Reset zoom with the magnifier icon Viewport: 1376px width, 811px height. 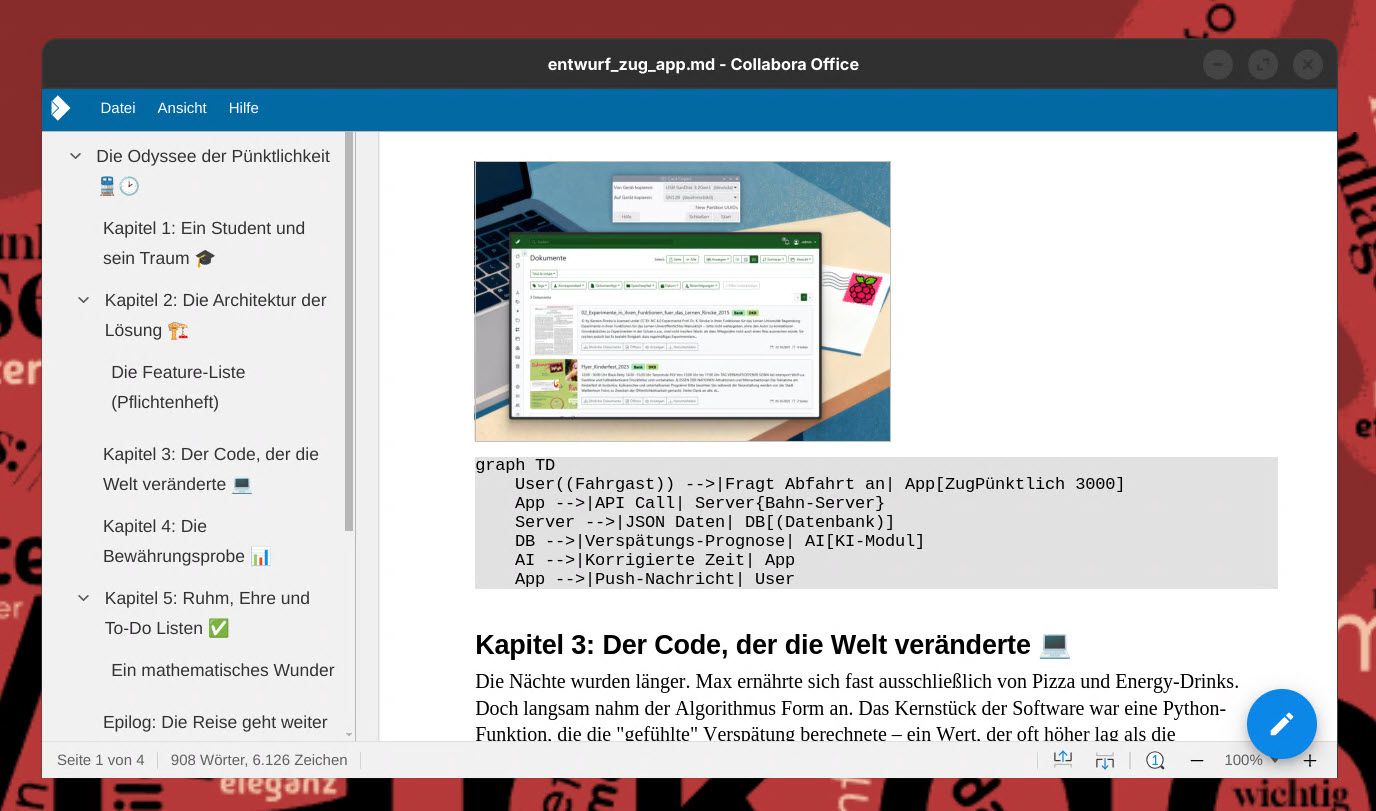tap(1155, 760)
